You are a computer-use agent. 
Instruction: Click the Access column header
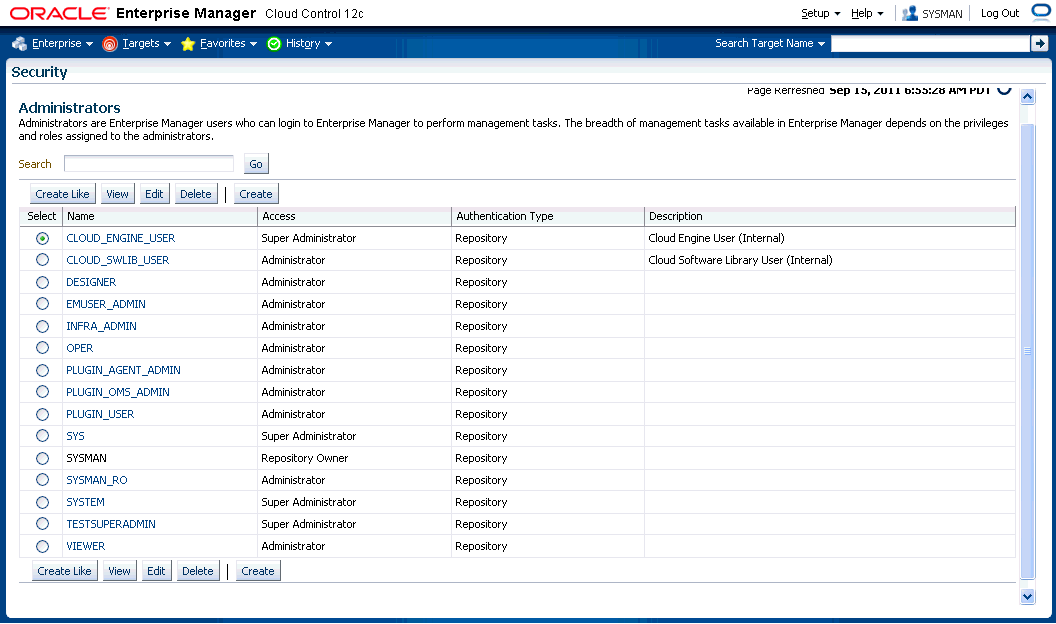tap(354, 216)
